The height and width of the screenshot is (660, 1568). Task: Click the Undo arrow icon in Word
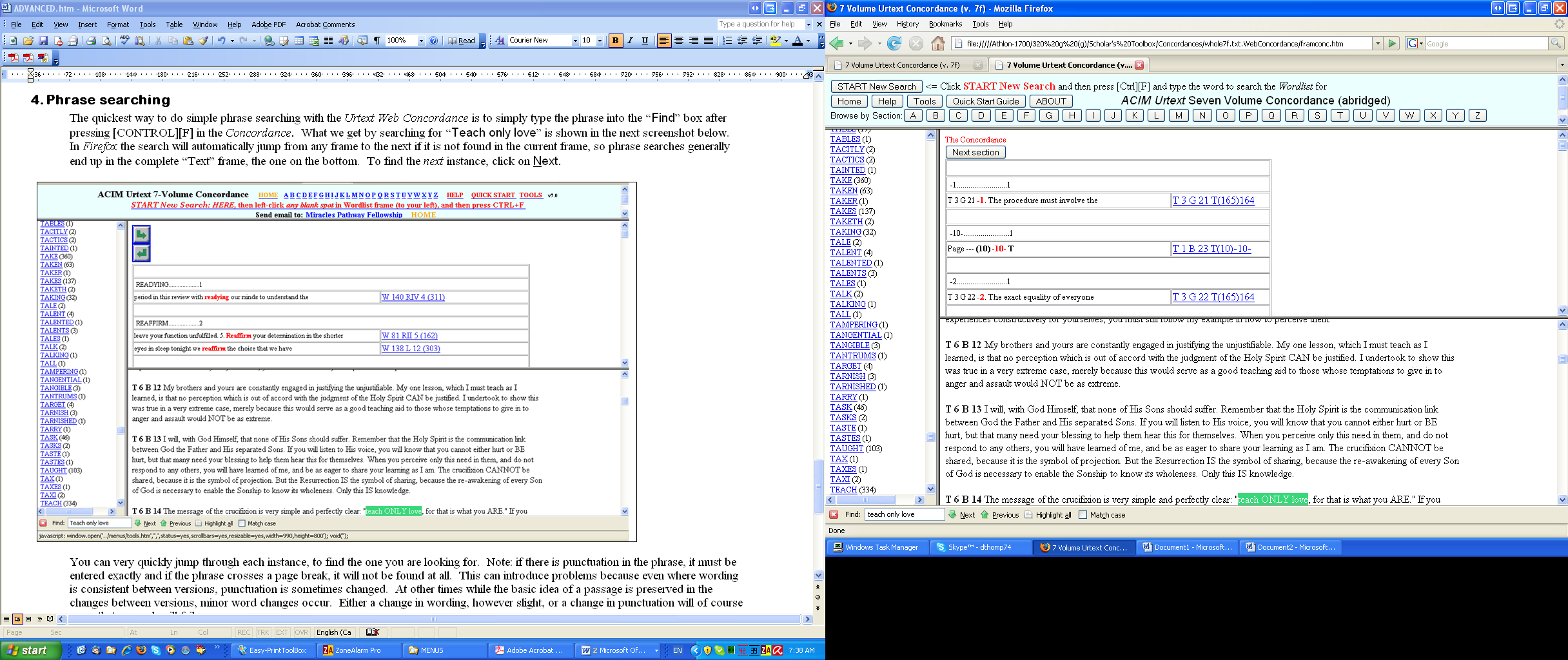[x=221, y=41]
